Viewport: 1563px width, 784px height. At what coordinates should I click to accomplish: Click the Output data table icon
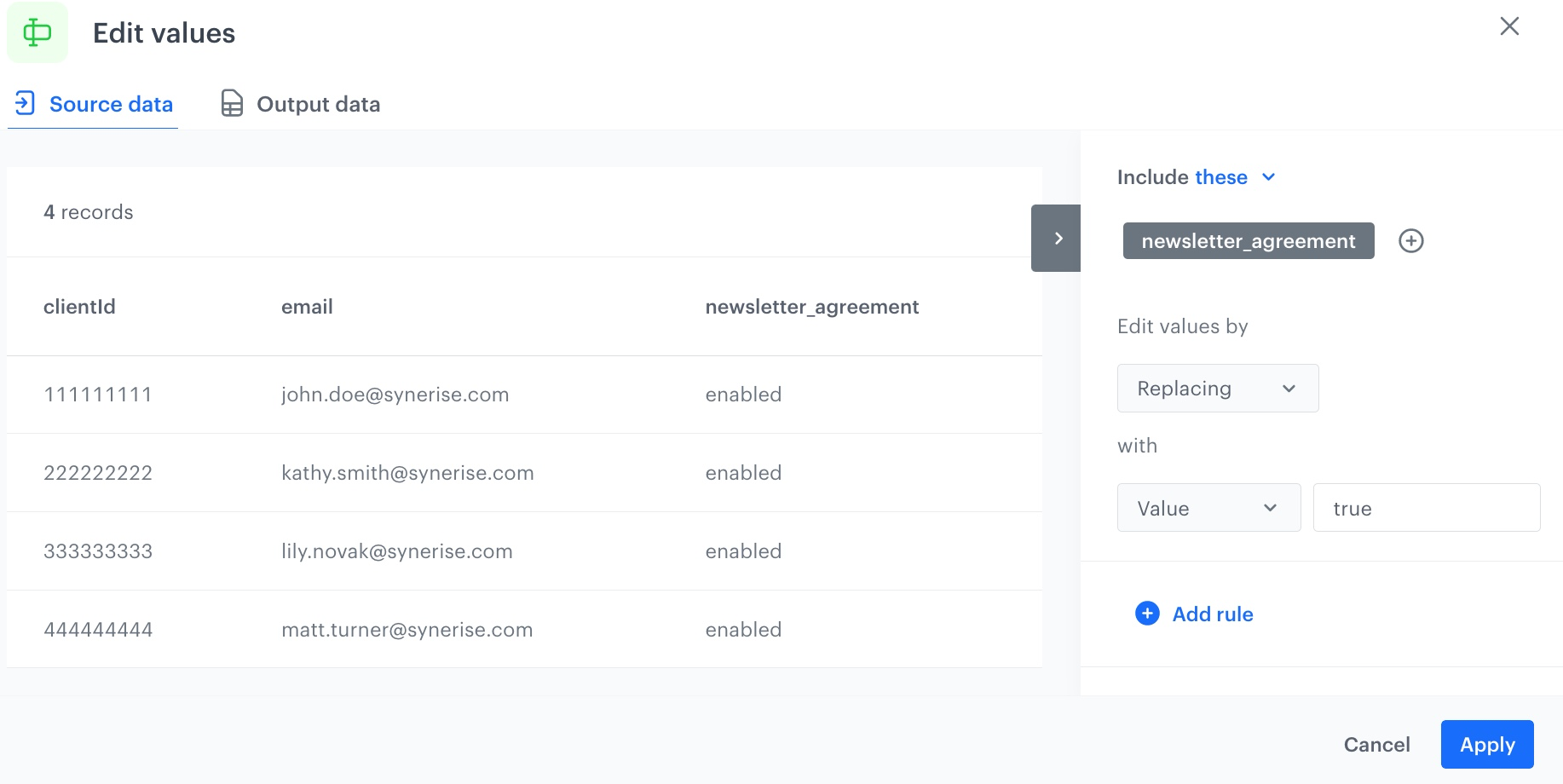coord(232,104)
